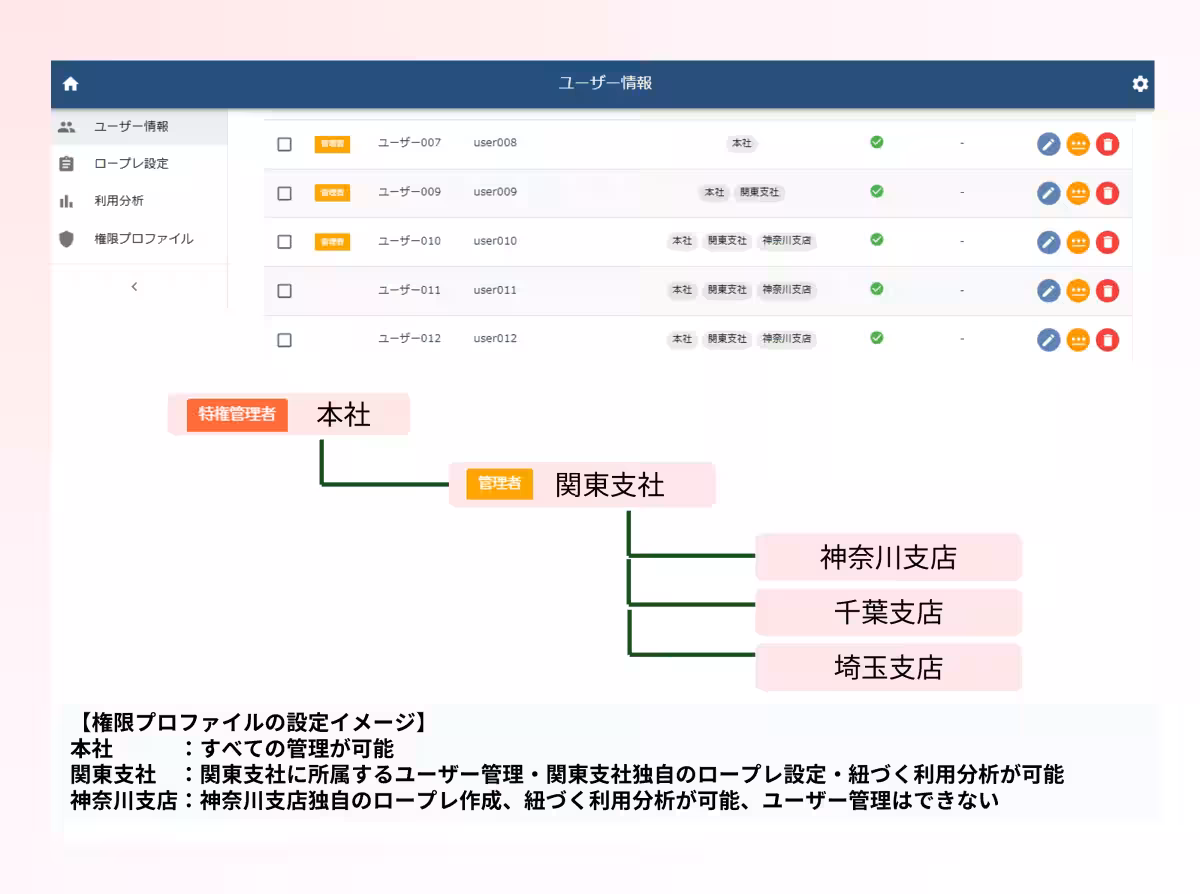The image size is (1200, 894).
Task: Click the name ユーザー011
Action: (409, 290)
